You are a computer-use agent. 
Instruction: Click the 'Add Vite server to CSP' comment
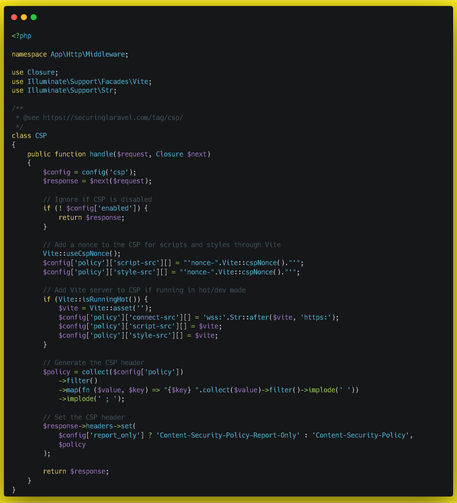click(144, 290)
